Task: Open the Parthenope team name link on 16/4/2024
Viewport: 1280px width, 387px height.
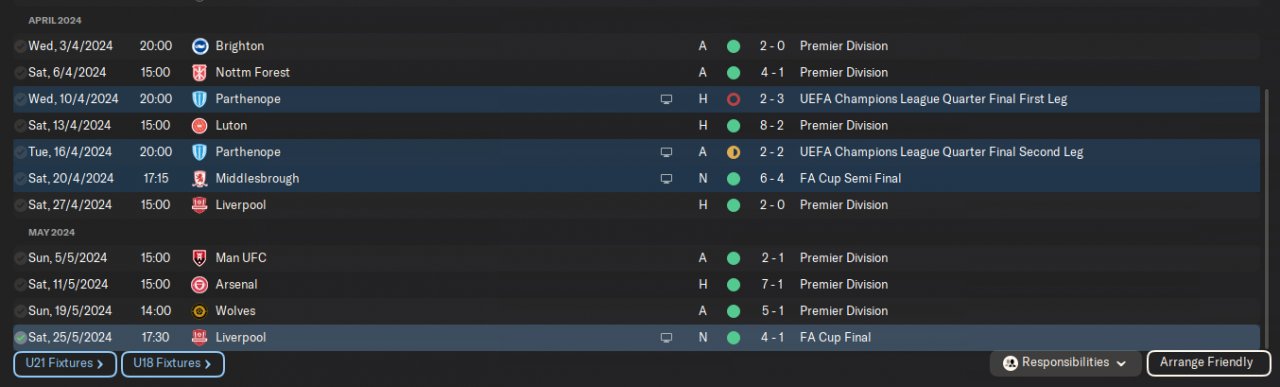Action: coord(248,152)
